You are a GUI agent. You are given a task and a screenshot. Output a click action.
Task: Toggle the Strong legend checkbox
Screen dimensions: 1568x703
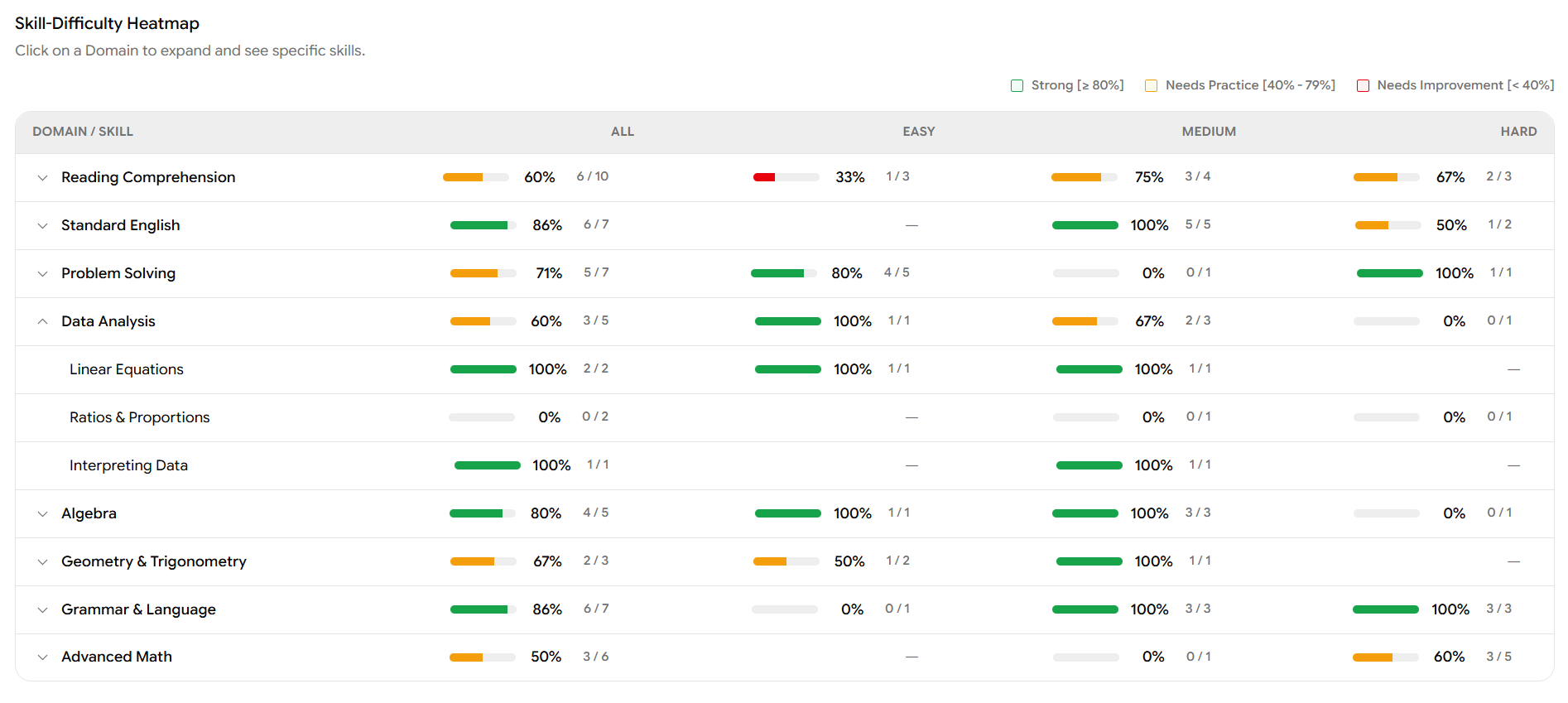pyautogui.click(x=1017, y=86)
